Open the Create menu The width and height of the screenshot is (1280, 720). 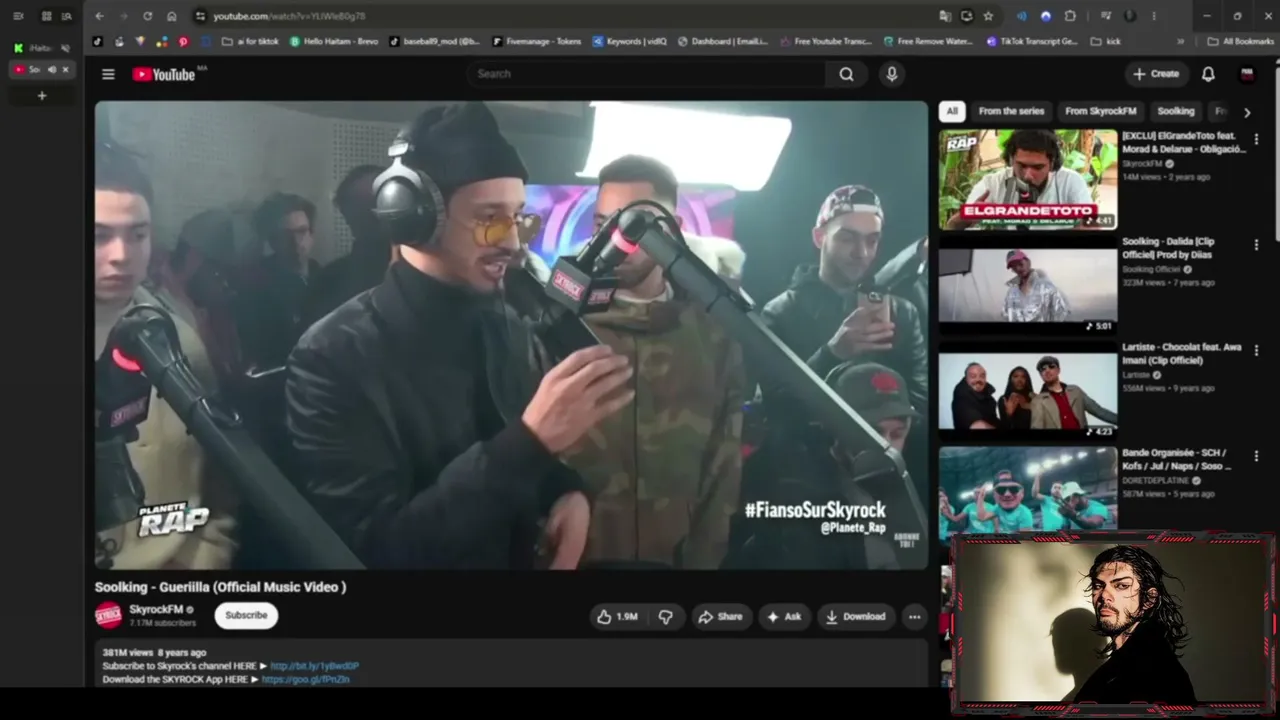pyautogui.click(x=1156, y=74)
